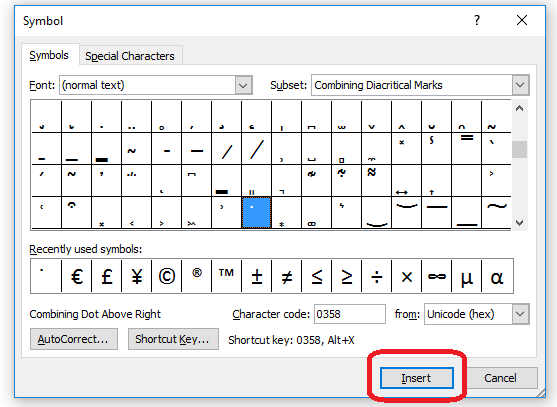Pick the Alpha symbol from recently used symbols
The width and height of the screenshot is (557, 407).
tap(497, 276)
